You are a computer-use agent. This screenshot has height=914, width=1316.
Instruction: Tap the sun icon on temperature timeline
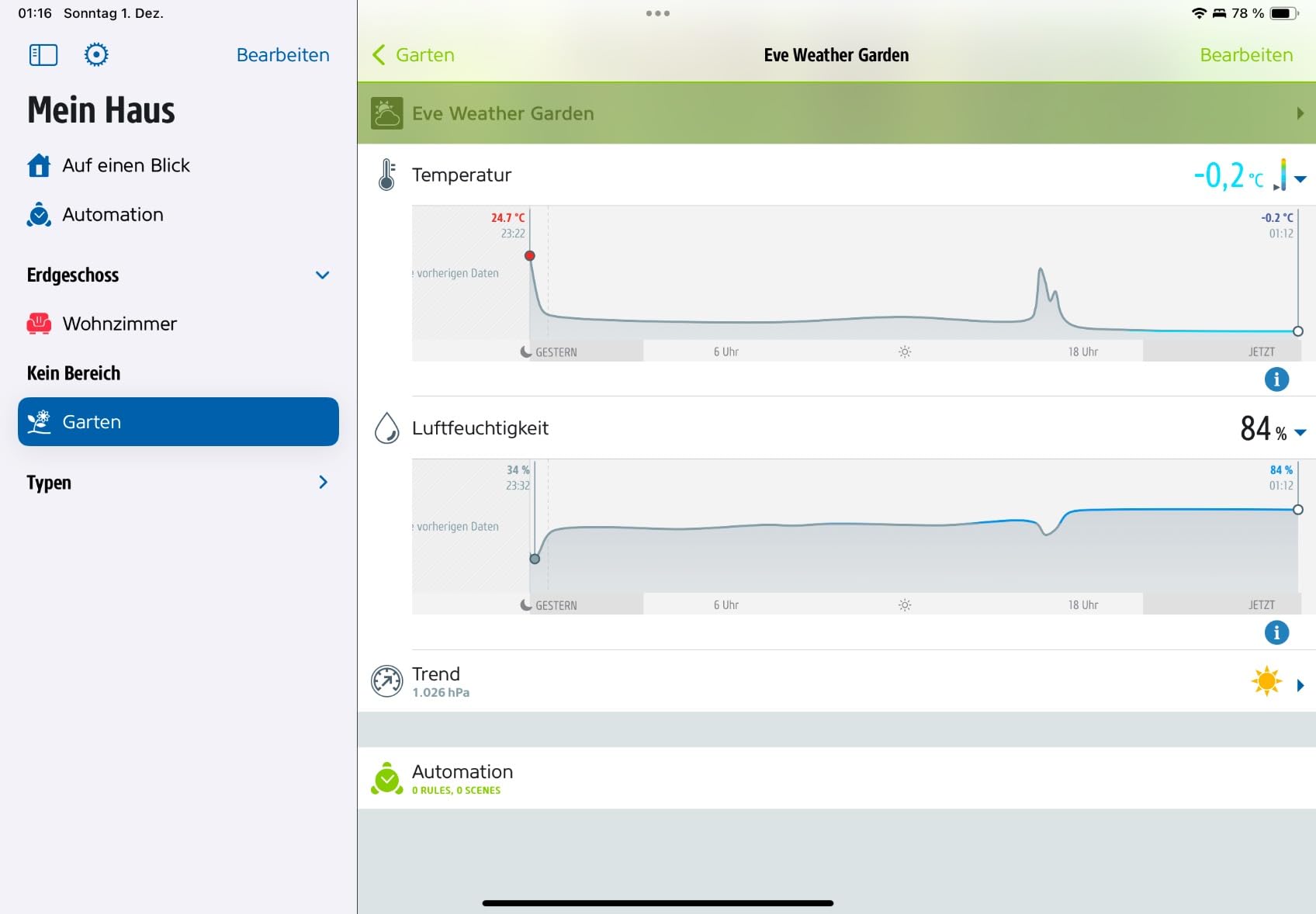tap(905, 352)
